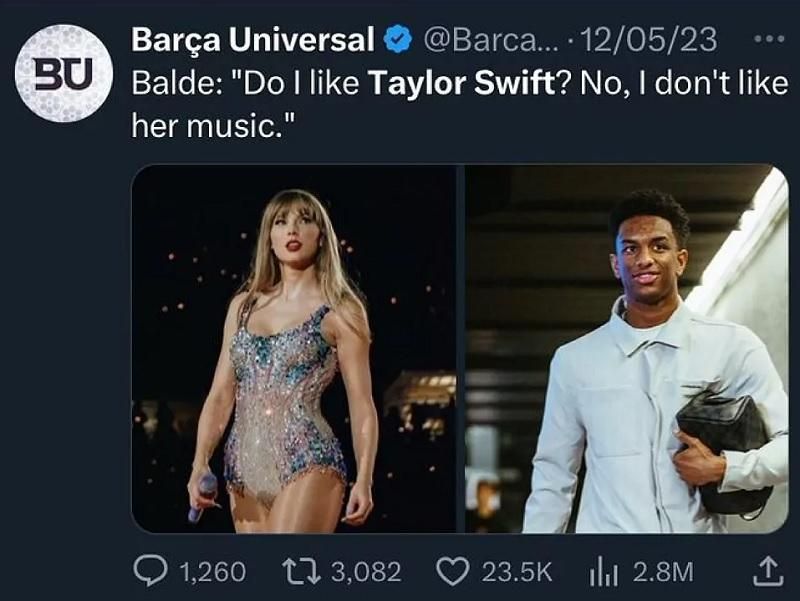Open the BU profile avatar
This screenshot has height=601, width=800.
[x=64, y=73]
